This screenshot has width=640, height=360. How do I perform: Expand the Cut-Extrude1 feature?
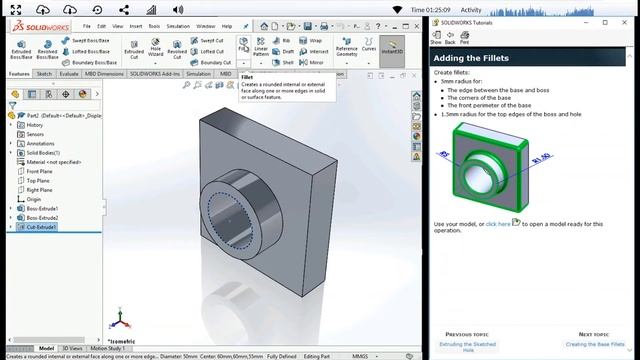pos(11,227)
